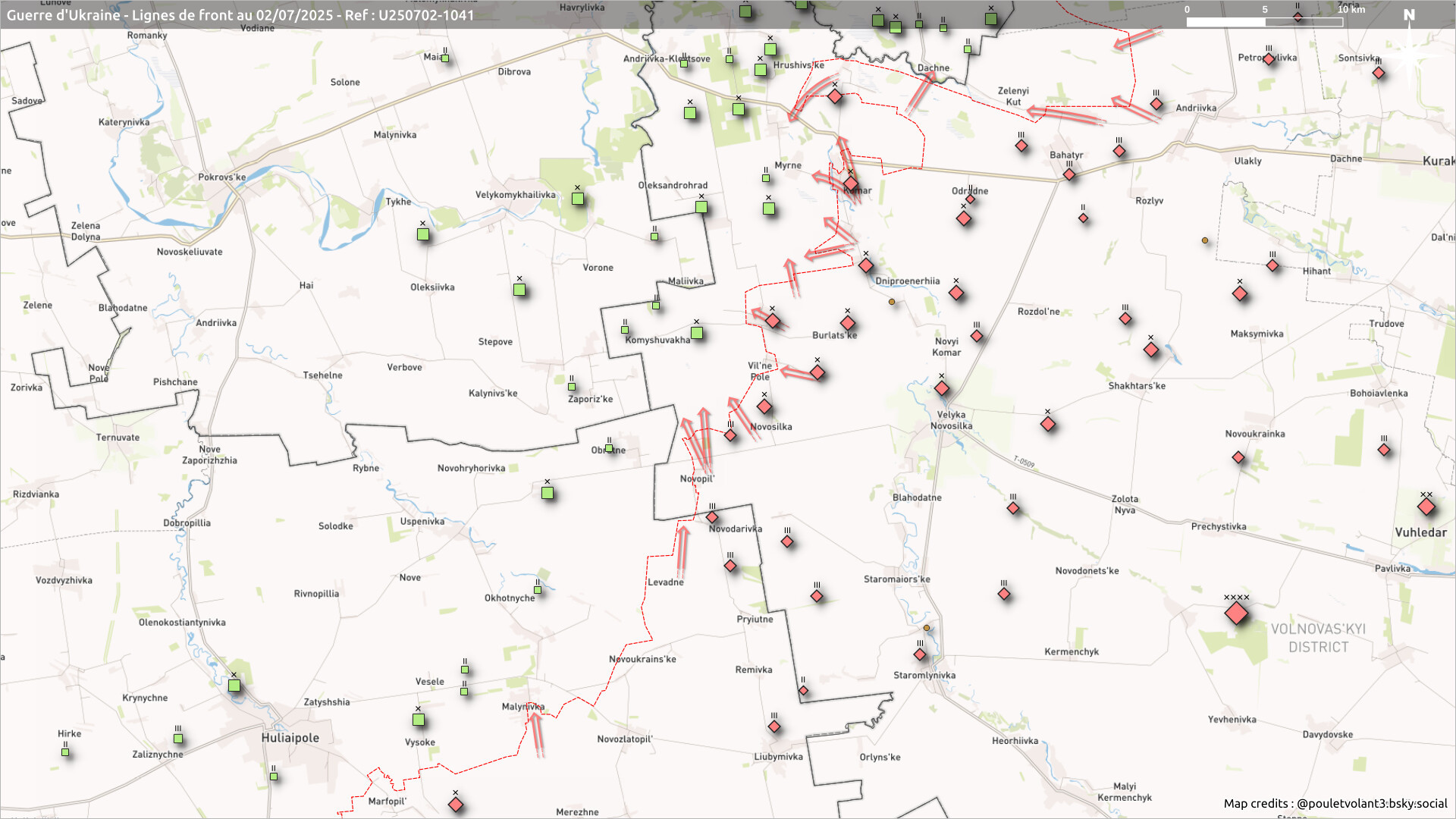
Task: Click the Maksymivka village label
Action: pyautogui.click(x=1257, y=334)
